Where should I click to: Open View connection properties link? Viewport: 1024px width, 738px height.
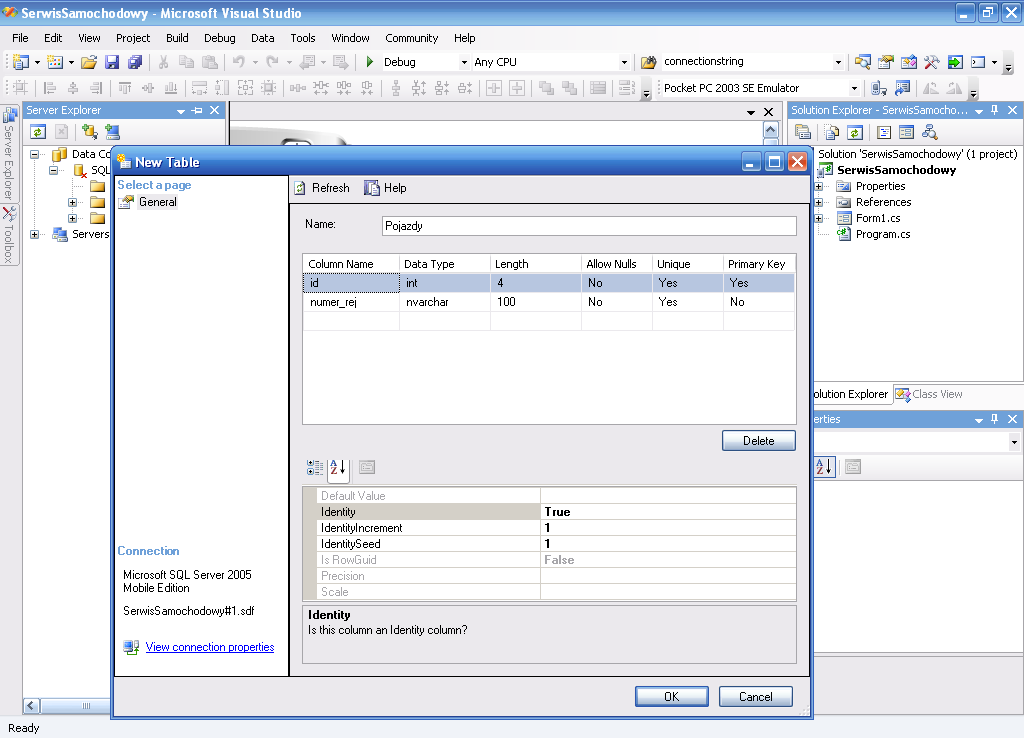pos(210,647)
